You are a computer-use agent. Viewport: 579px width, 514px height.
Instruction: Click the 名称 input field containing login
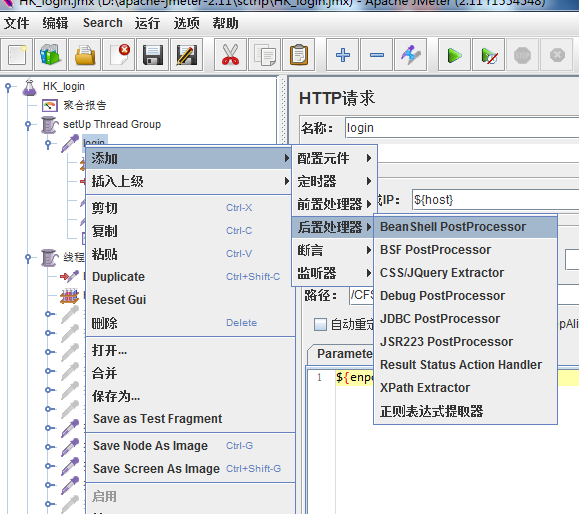click(x=462, y=128)
